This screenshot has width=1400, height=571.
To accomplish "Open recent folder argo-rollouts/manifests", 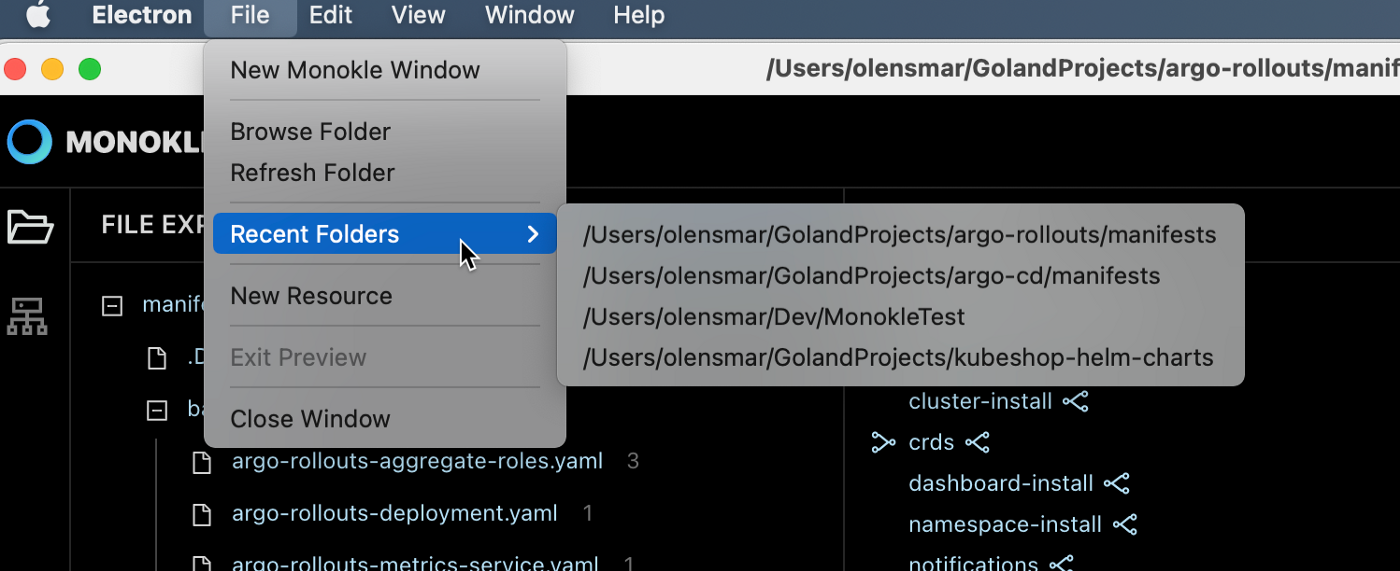I will pyautogui.click(x=900, y=235).
